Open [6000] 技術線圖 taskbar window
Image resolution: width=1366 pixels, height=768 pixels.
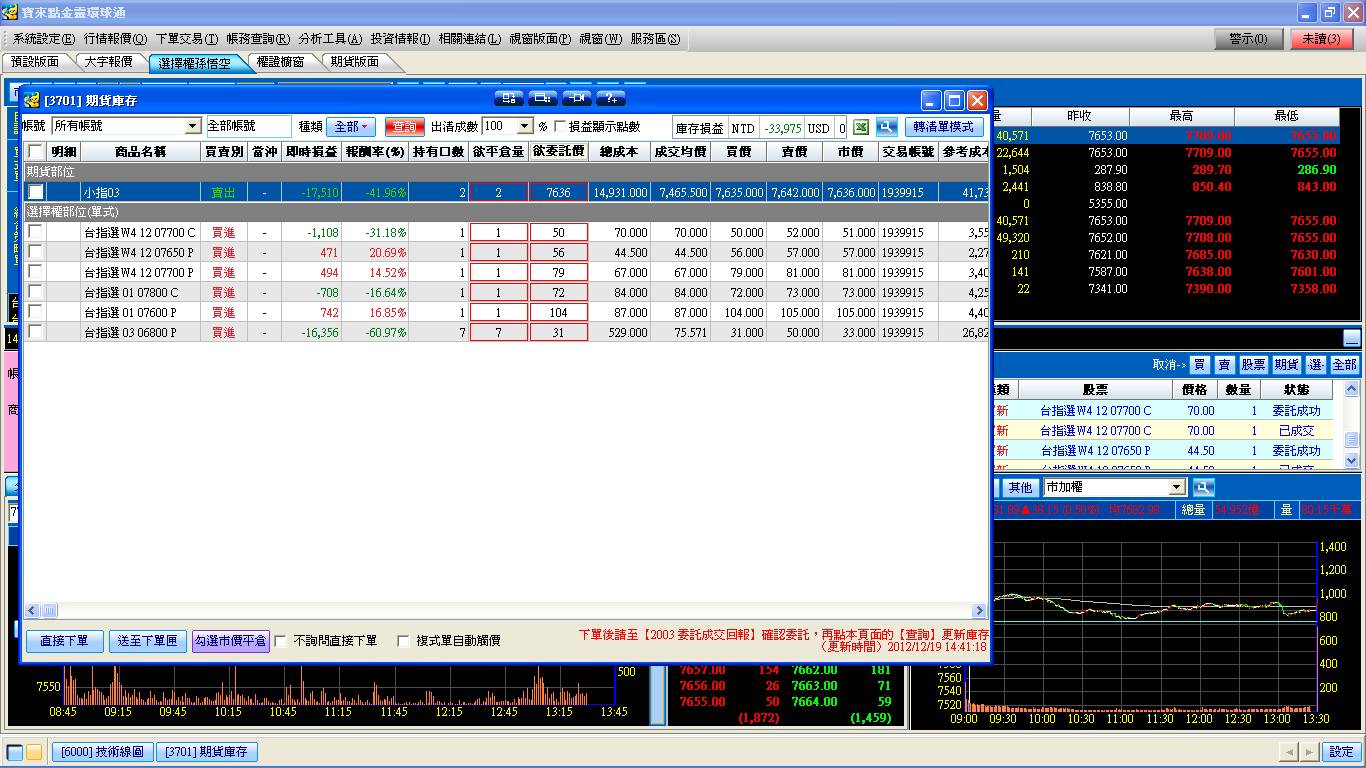(x=102, y=752)
